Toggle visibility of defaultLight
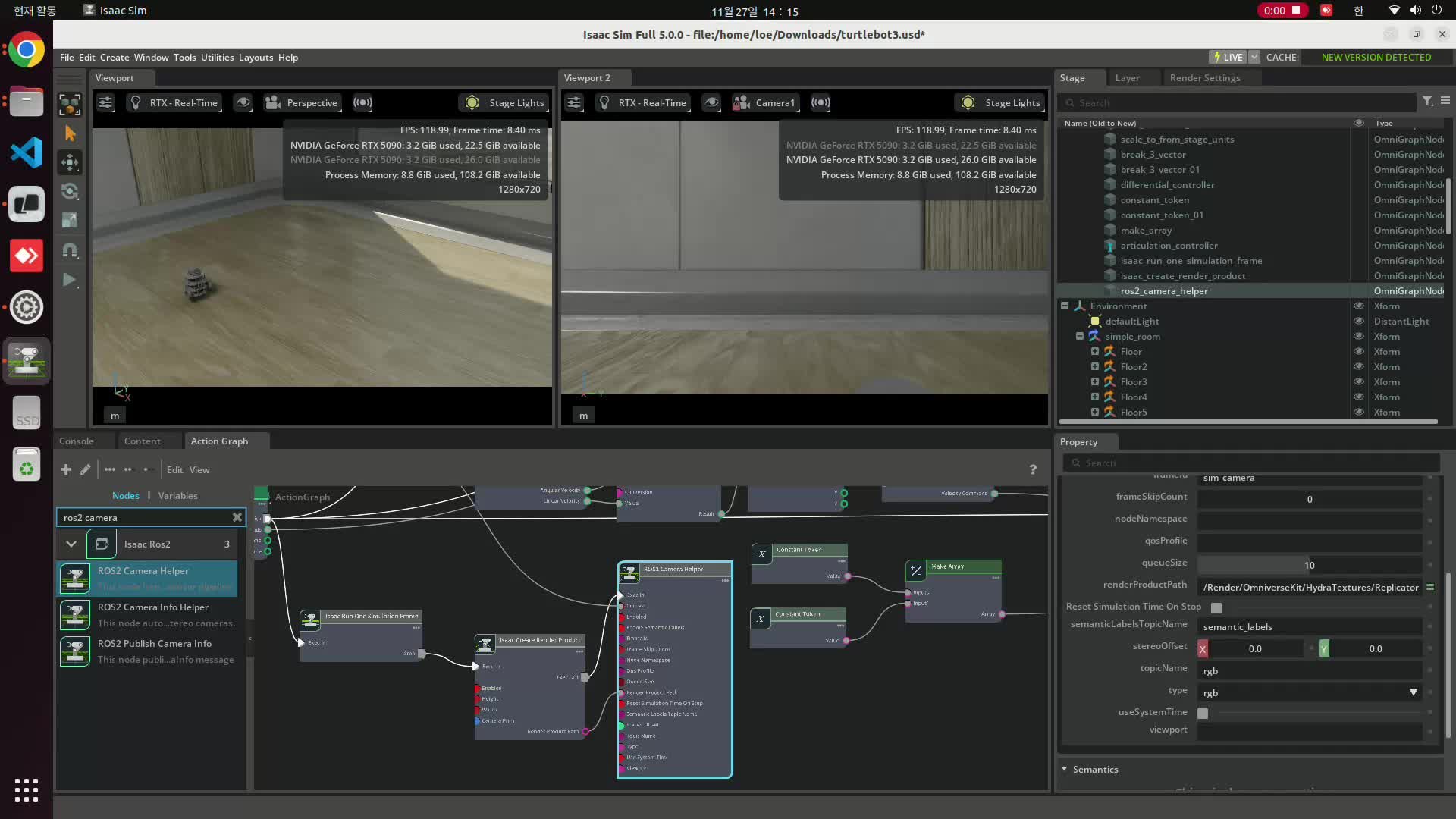Viewport: 1456px width, 819px height. coord(1359,321)
